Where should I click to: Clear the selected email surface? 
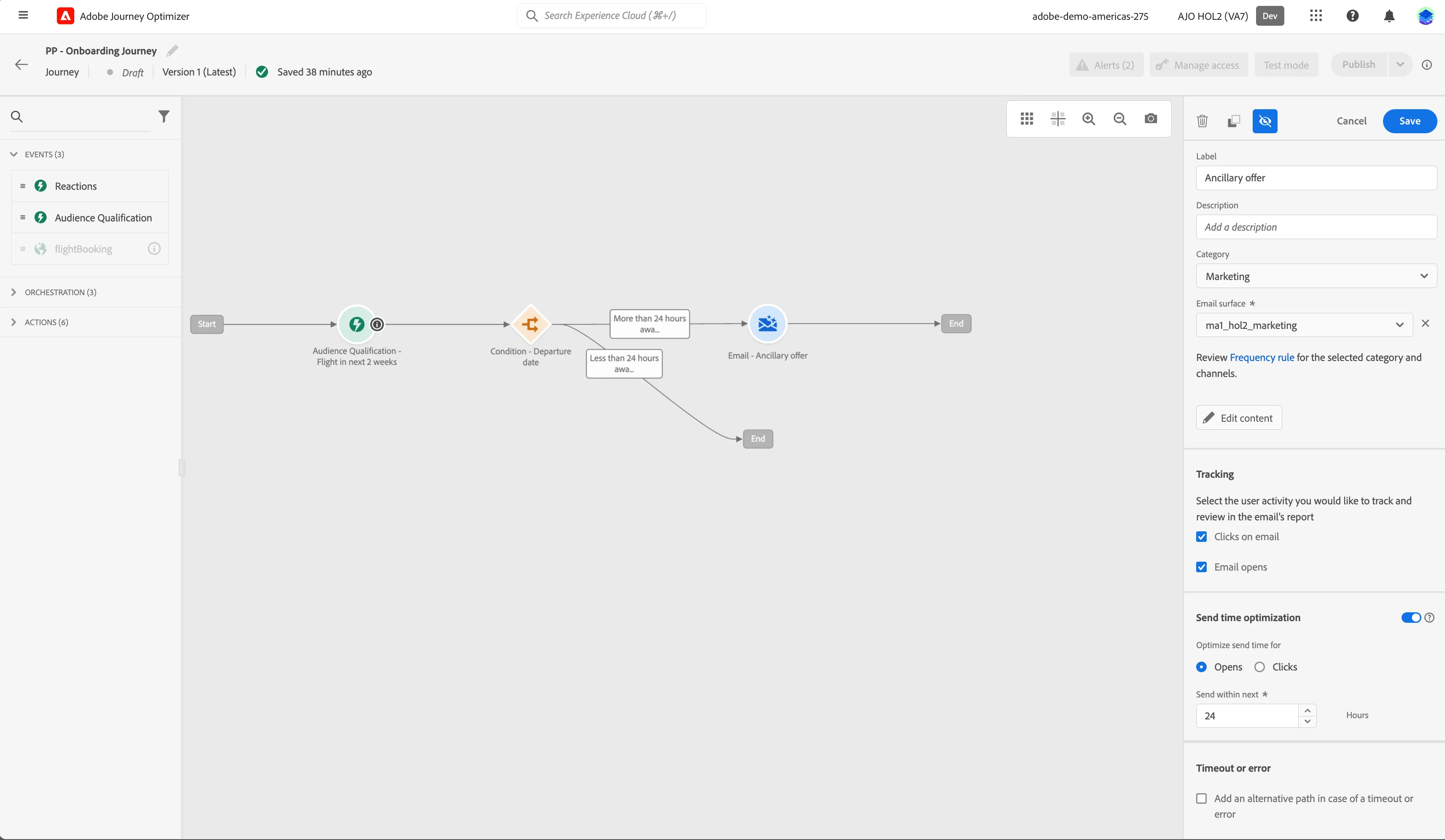(1425, 324)
